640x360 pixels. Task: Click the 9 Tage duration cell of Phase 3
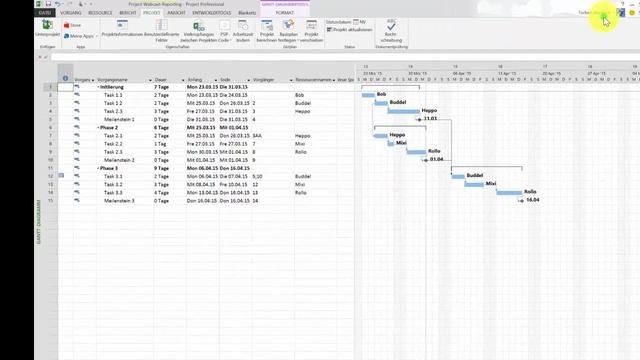point(169,168)
